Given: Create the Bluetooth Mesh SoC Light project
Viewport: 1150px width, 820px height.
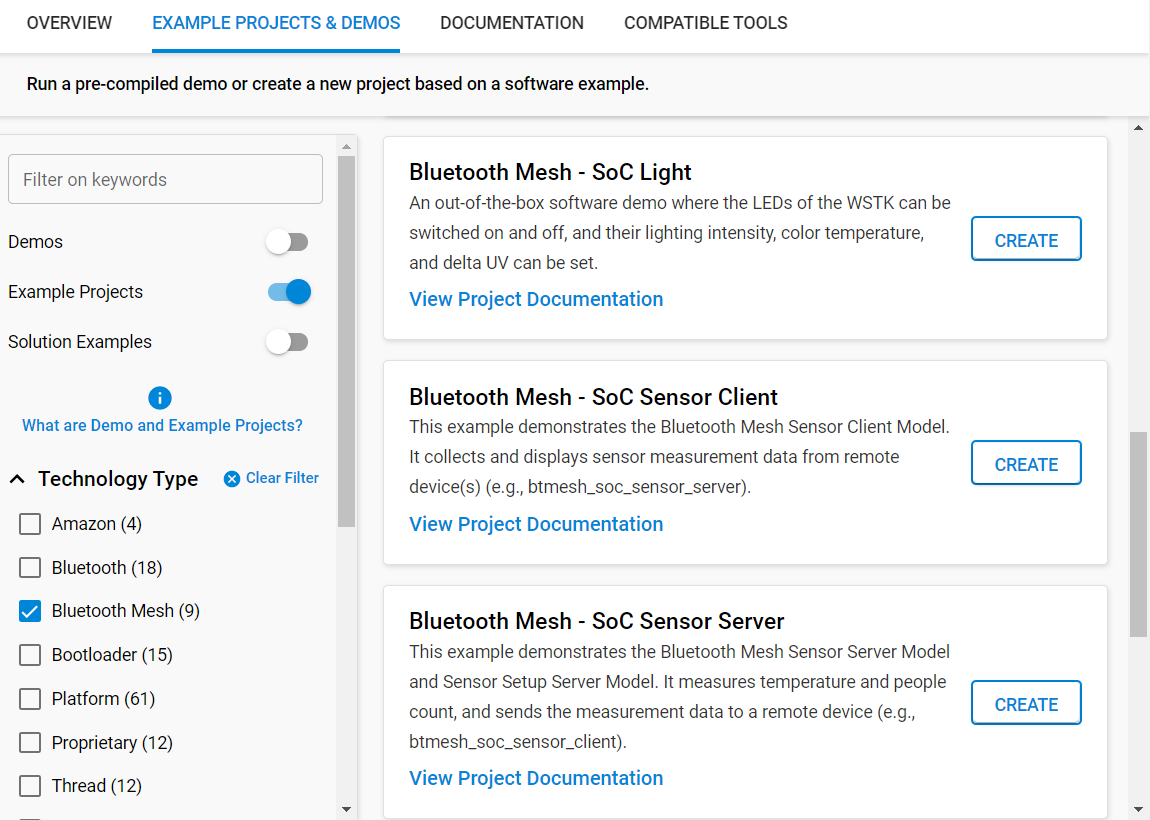Looking at the screenshot, I should point(1026,238).
